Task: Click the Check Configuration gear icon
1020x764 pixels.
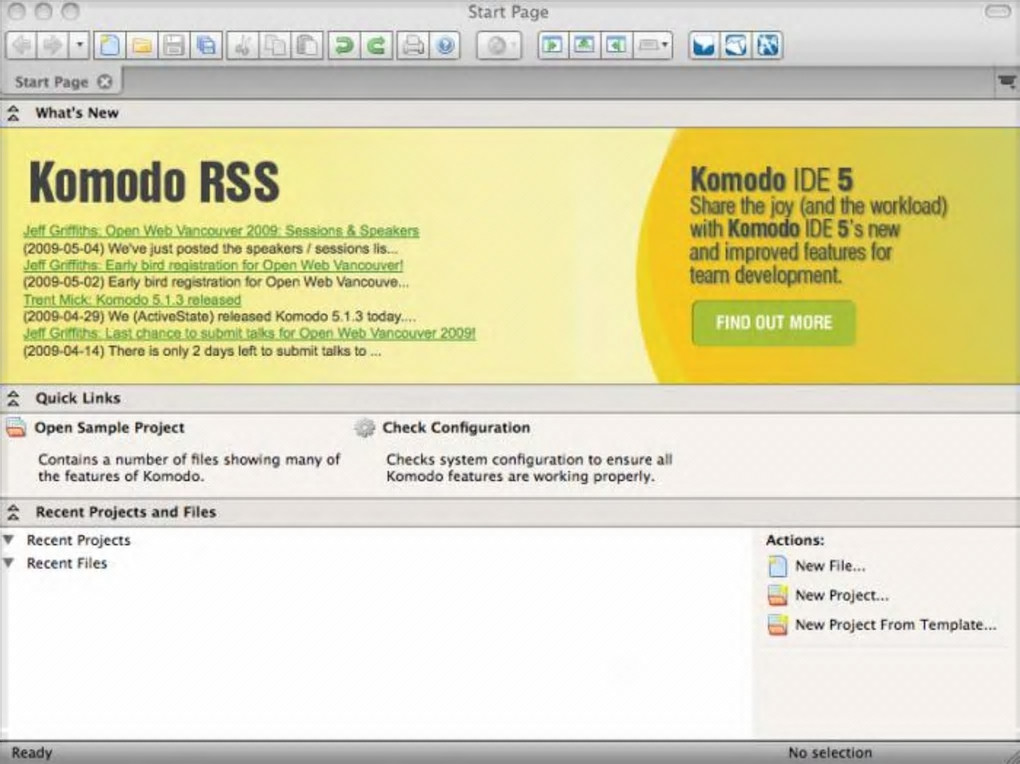Action: (364, 428)
